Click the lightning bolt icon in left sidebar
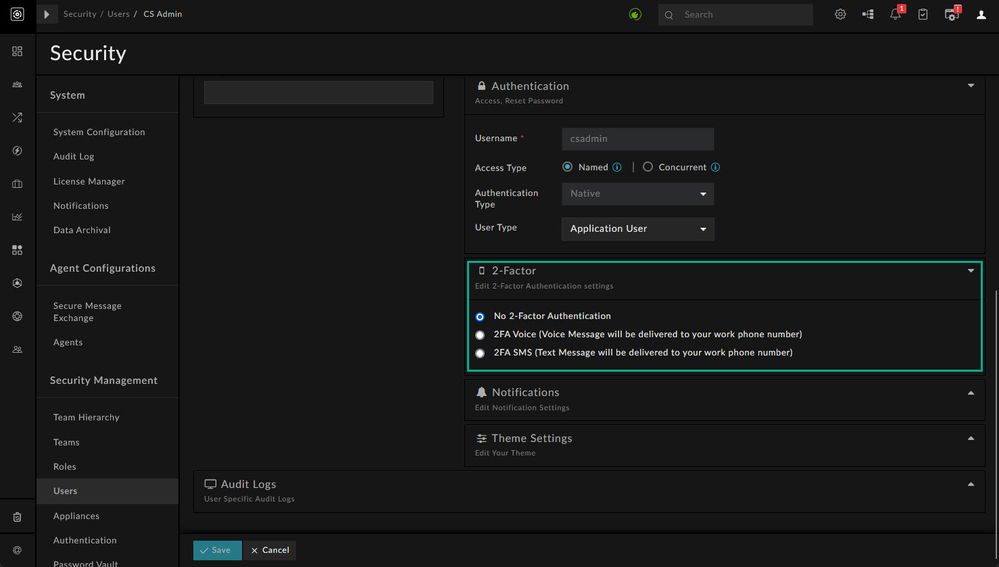 [x=17, y=151]
